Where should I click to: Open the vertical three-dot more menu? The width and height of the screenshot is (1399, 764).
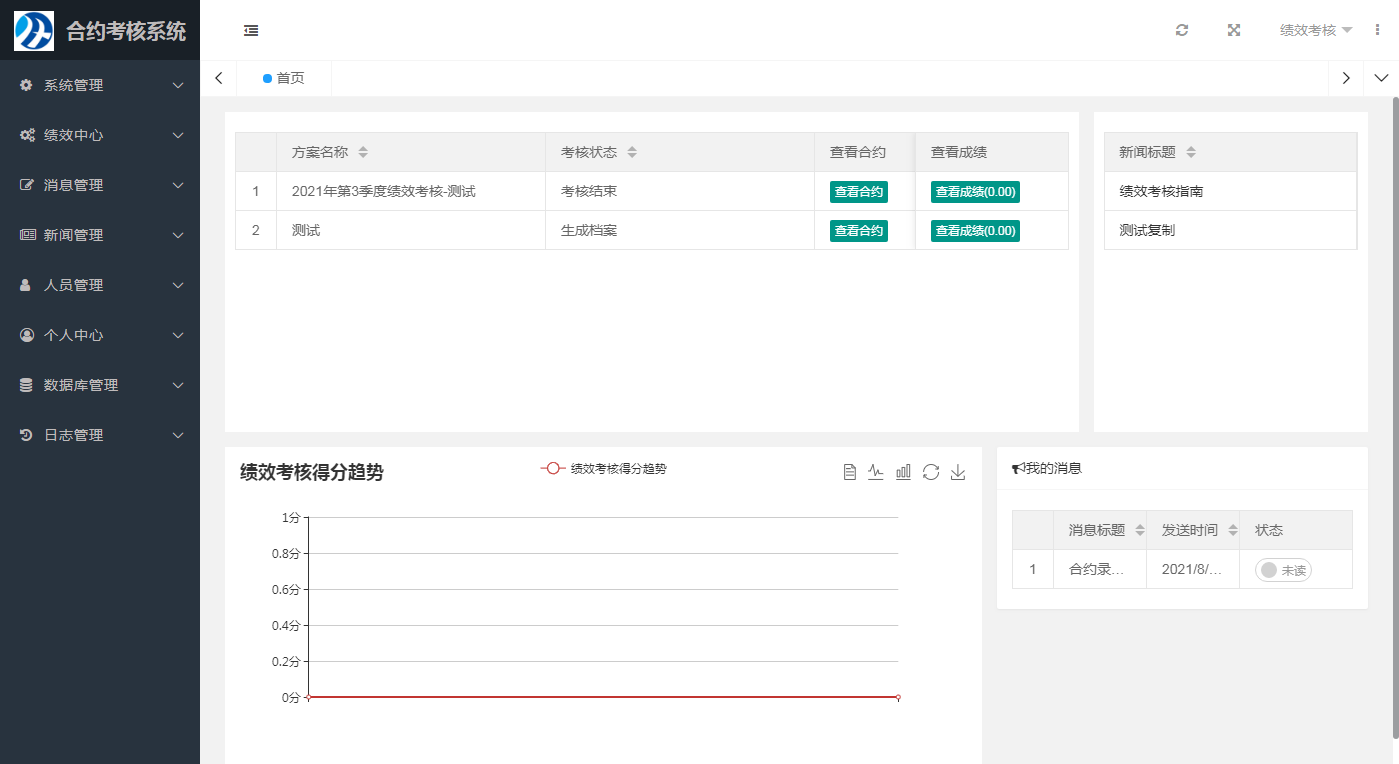[1378, 30]
